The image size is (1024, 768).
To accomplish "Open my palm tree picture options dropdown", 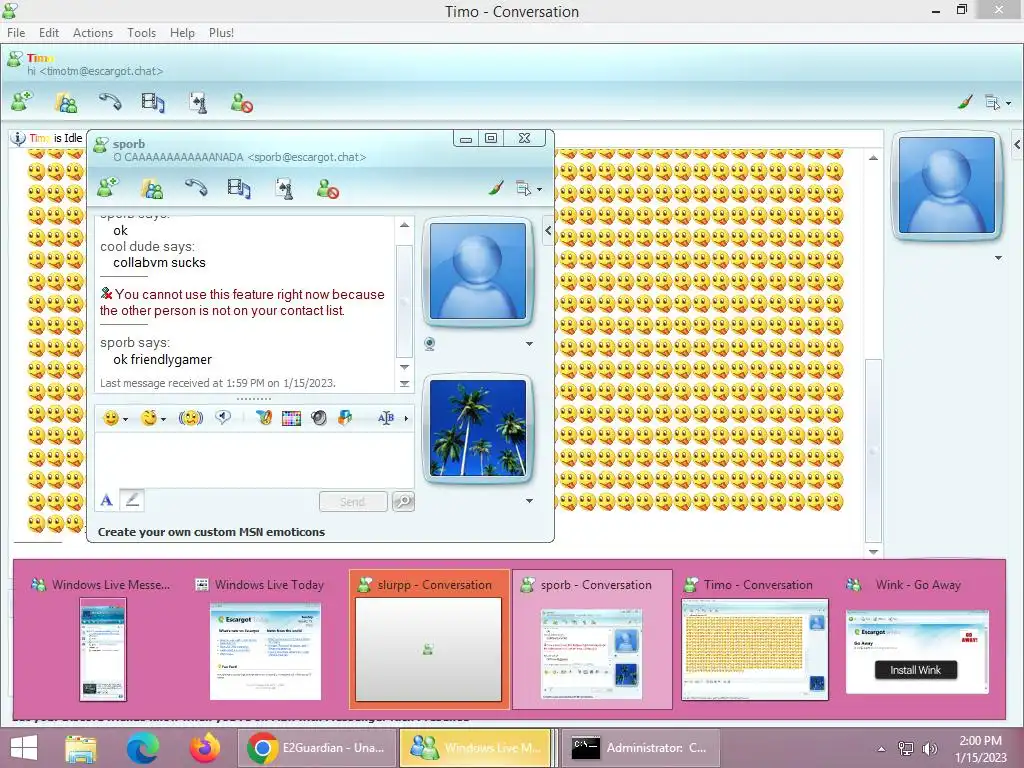I will 529,501.
